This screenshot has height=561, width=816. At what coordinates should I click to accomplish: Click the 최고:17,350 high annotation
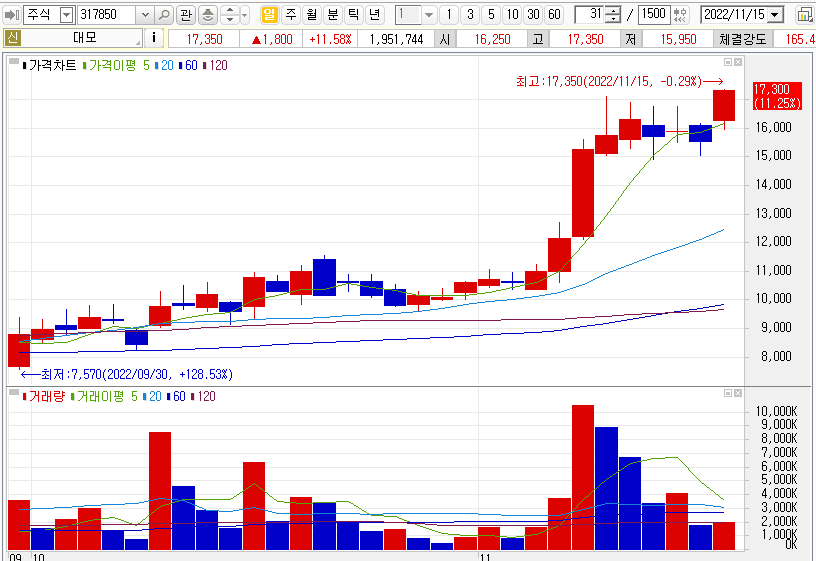619,81
